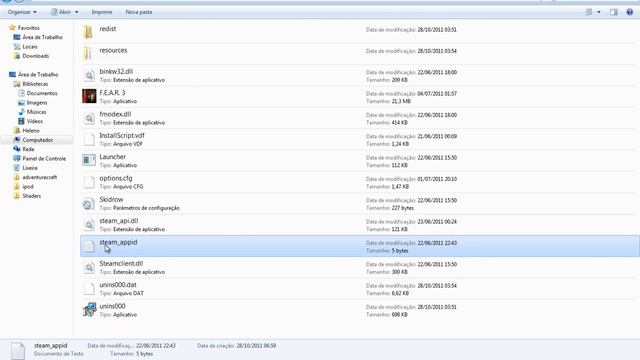Open the ipod folder in sidebar

tap(24, 187)
